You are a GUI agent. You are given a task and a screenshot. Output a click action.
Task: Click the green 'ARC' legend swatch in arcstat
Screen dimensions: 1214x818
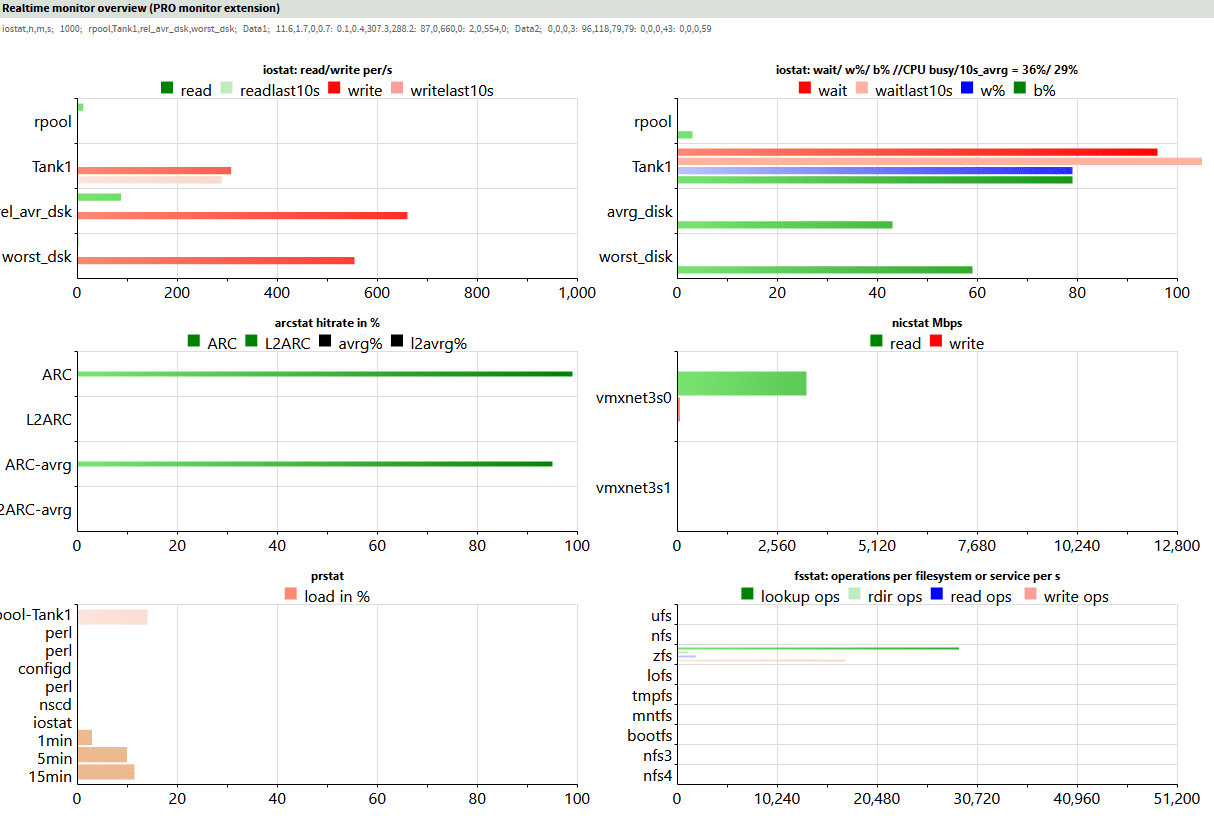pos(194,342)
